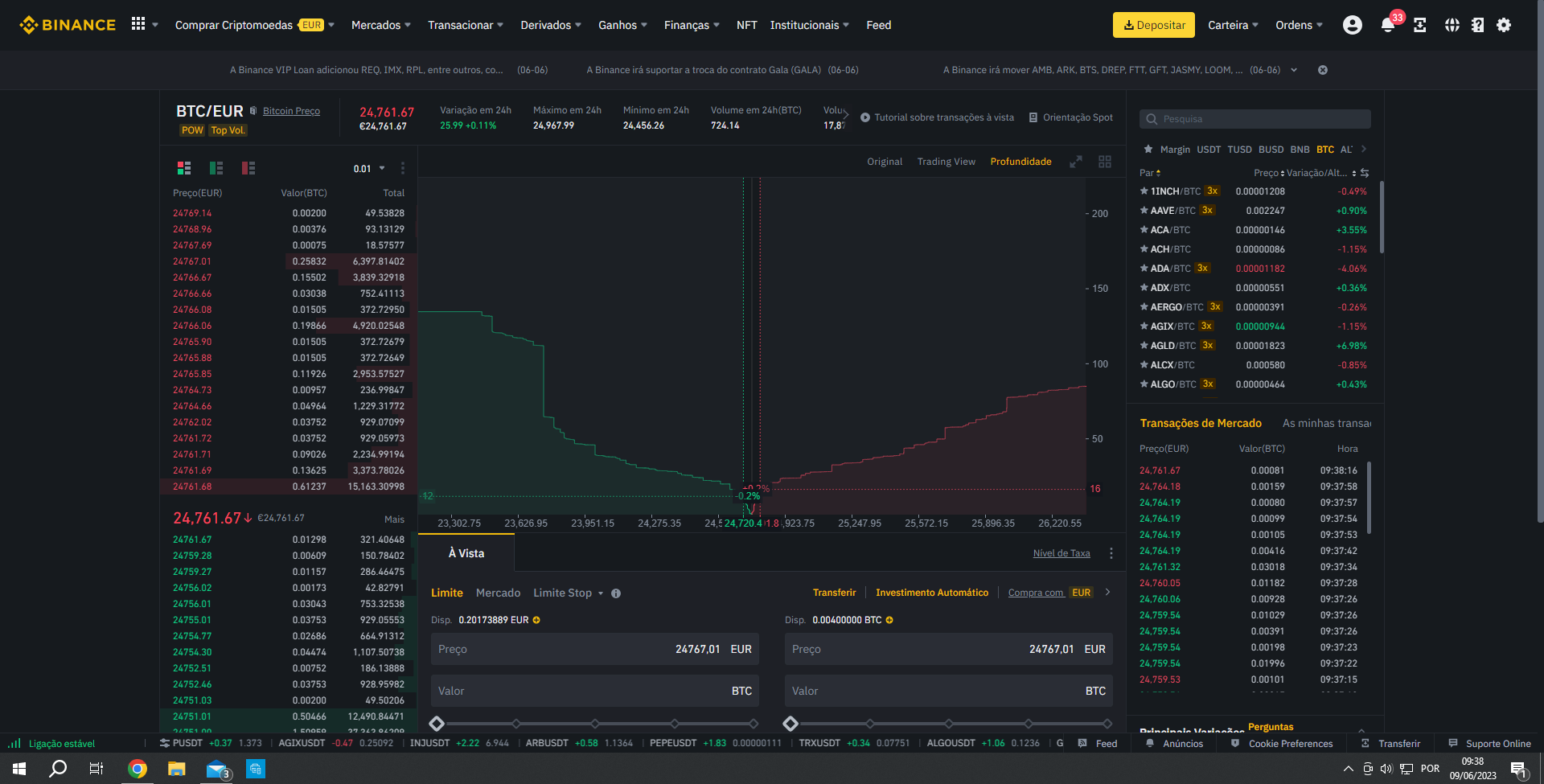Open the Orientação Spot guide

(x=1071, y=117)
